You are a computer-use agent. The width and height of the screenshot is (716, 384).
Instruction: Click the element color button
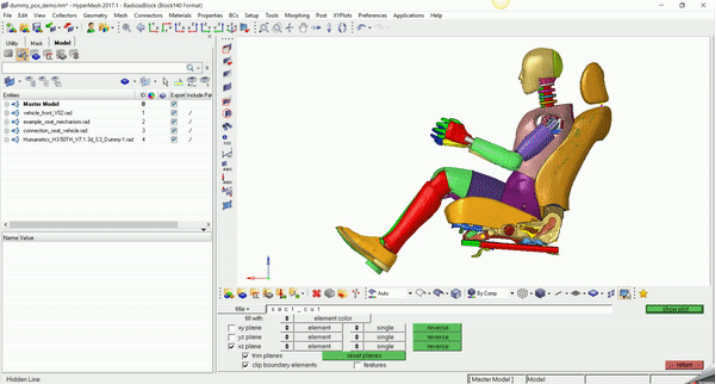pyautogui.click(x=333, y=318)
